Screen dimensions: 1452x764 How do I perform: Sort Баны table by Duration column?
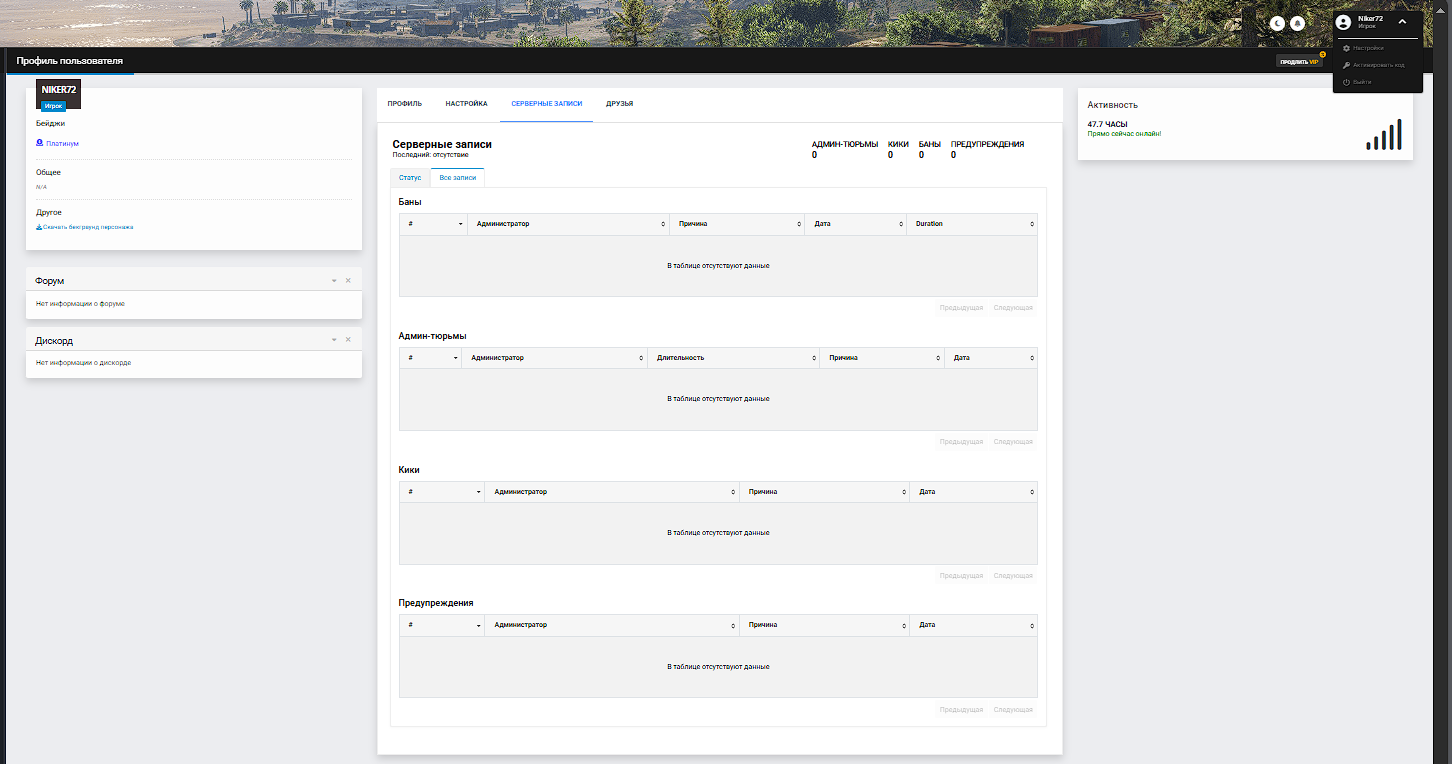pos(971,224)
